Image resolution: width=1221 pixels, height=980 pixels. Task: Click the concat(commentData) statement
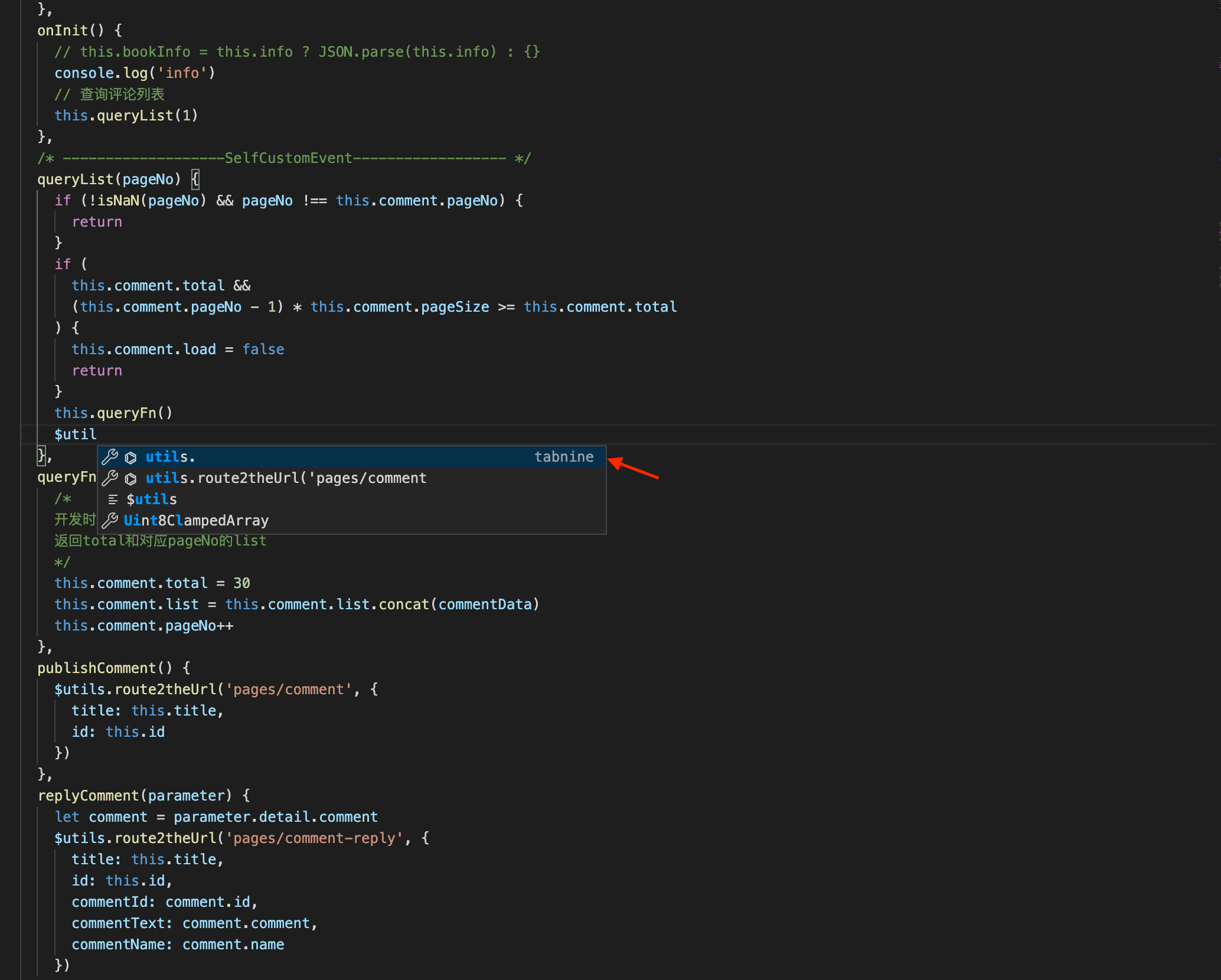[x=297, y=605]
